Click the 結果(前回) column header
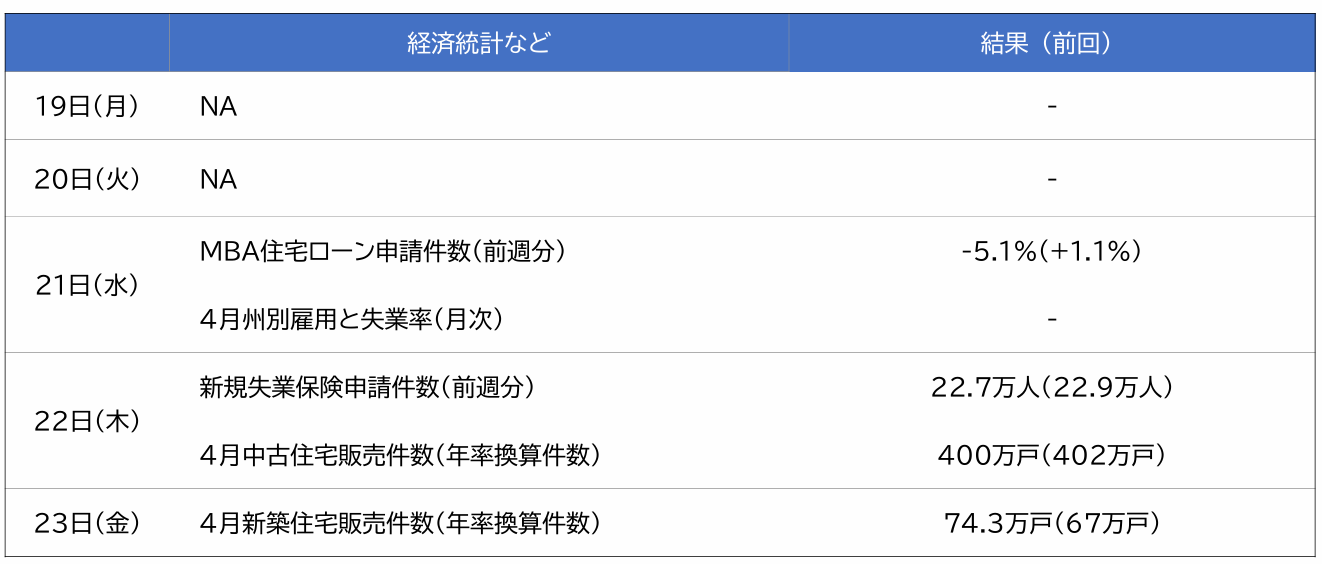Screen dimensions: 1322x564 pos(1052,43)
